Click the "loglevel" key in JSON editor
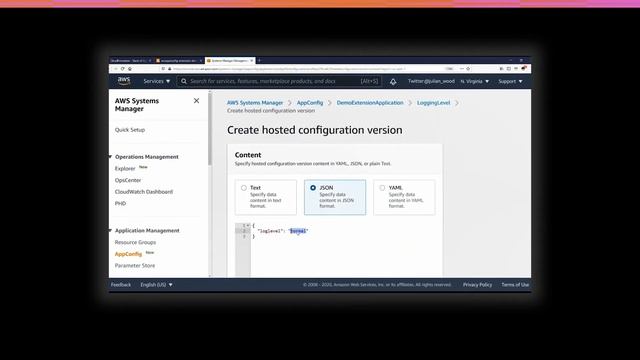The height and width of the screenshot is (360, 640). tap(270, 231)
